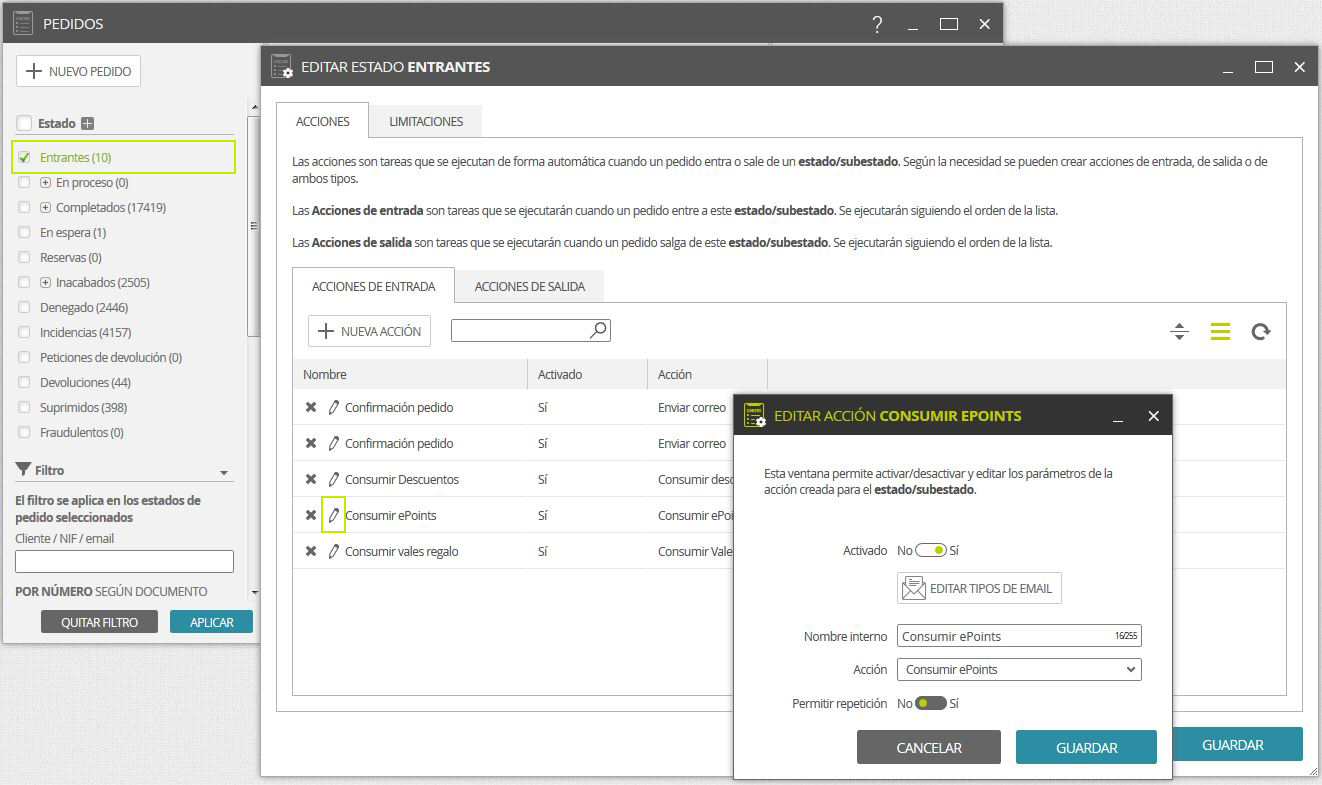This screenshot has height=785, width=1322.
Task: Click the search magnifier icon in actions toolbar
Action: click(598, 330)
